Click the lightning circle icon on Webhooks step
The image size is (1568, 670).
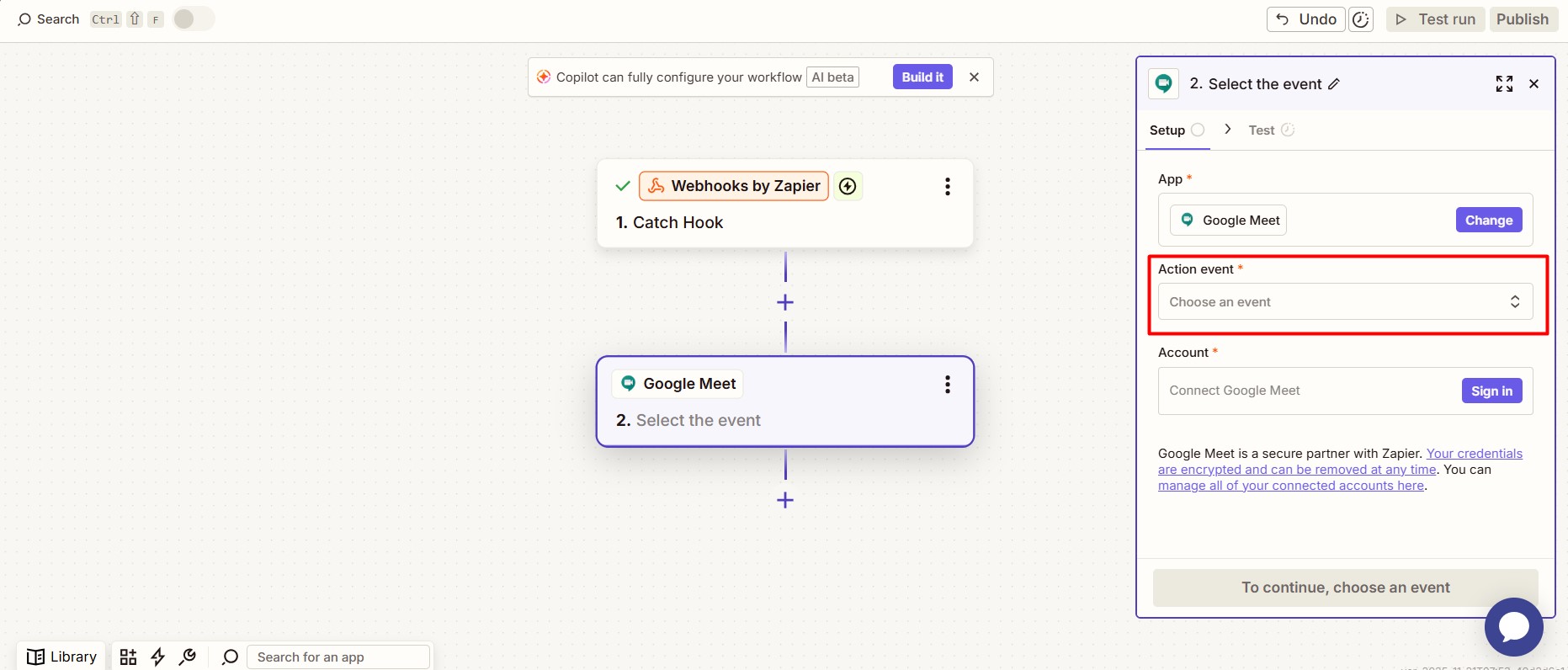(x=848, y=186)
